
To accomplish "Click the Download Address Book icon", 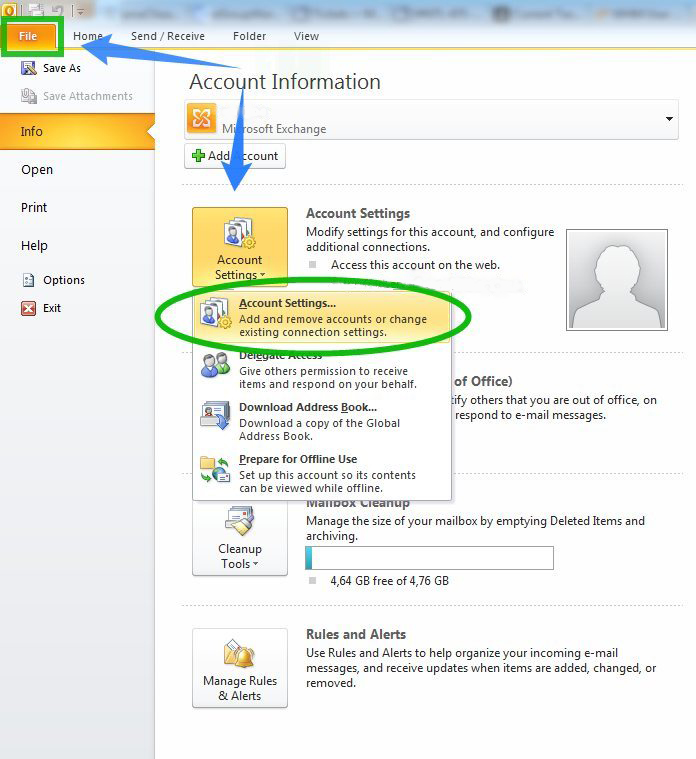I will pos(215,415).
